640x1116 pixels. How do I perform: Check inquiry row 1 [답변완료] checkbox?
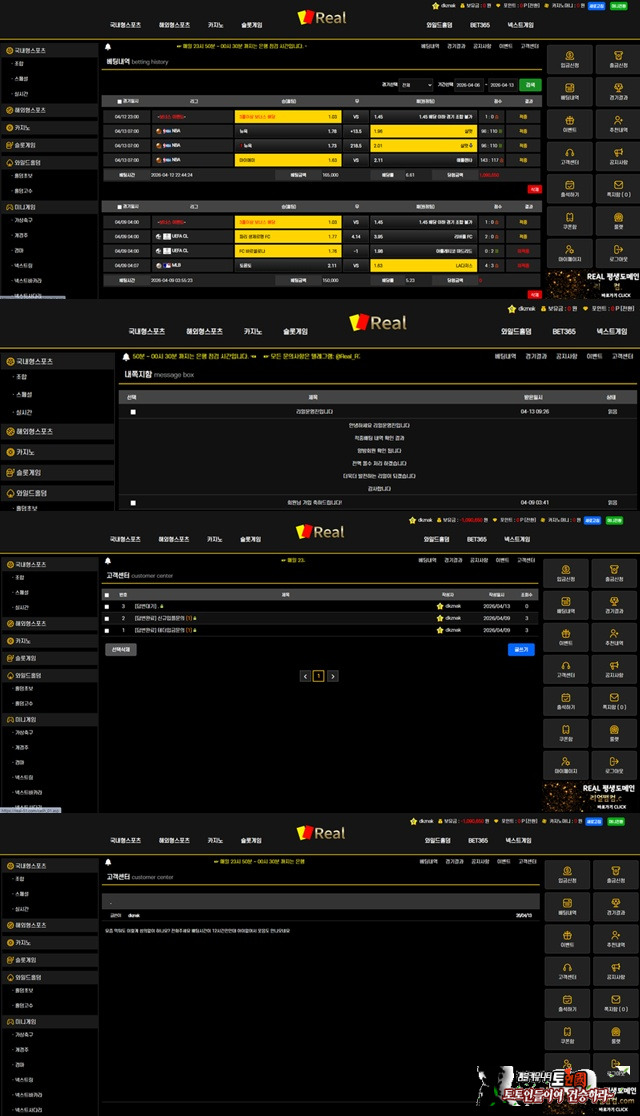click(107, 631)
